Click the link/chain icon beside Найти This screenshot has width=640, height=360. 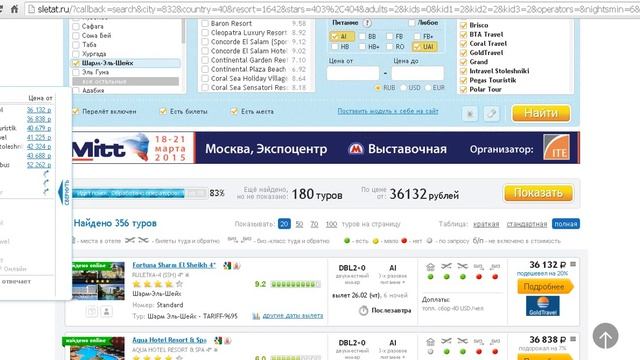coord(491,113)
